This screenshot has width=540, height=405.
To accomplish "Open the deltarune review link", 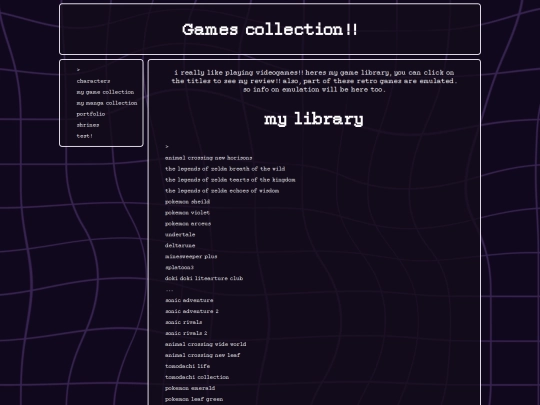I will (180, 246).
